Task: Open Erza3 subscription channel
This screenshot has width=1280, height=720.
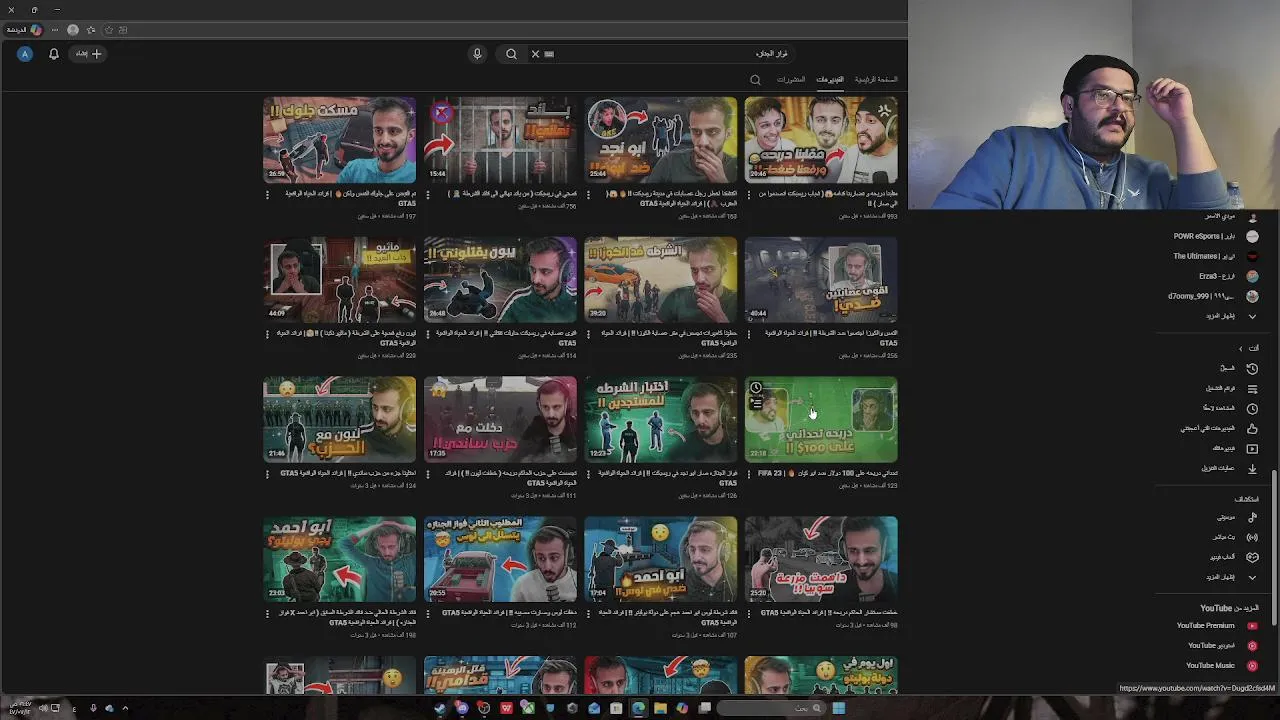Action: pyautogui.click(x=1228, y=277)
